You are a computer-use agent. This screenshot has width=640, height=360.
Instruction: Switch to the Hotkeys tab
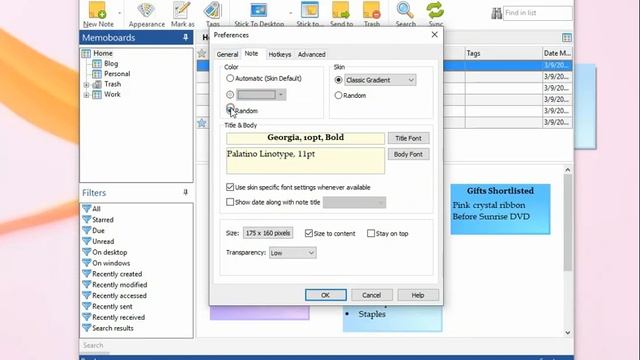[280, 54]
